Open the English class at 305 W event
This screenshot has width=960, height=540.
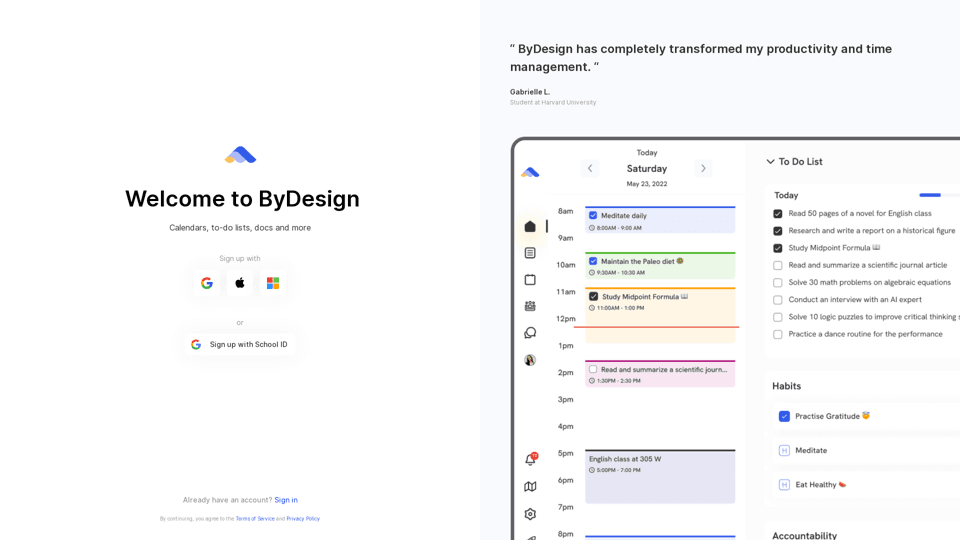pos(660,476)
